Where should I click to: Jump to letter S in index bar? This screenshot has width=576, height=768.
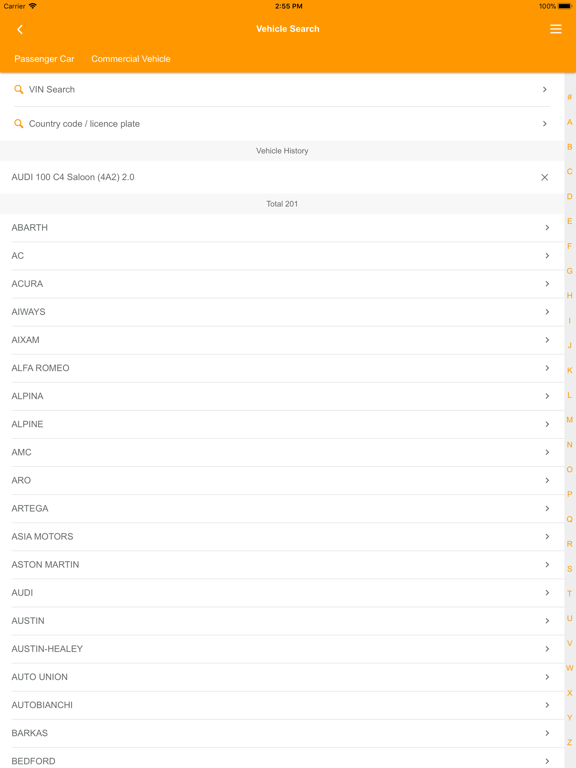(570, 569)
